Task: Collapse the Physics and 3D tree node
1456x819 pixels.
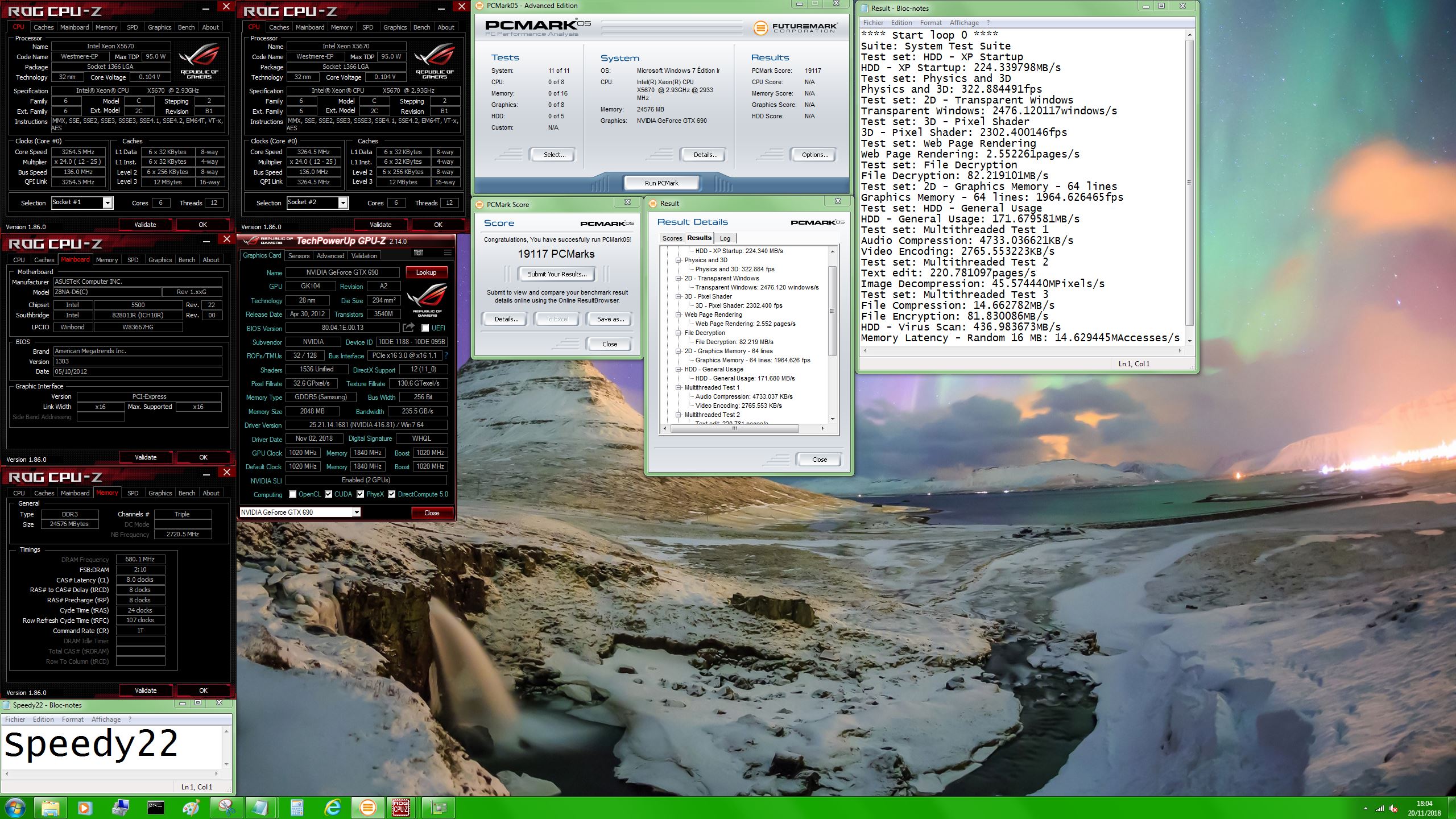Action: 678,260
